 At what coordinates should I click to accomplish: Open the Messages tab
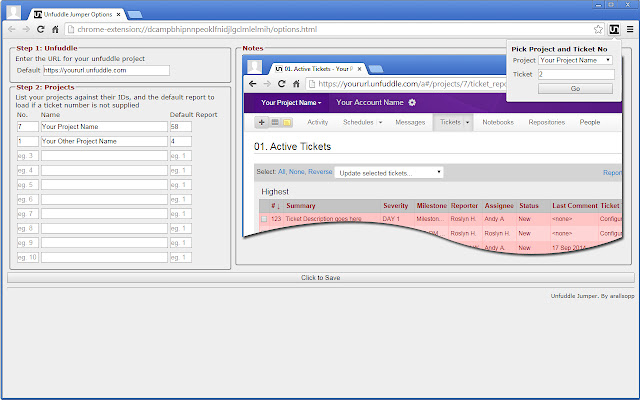[410, 122]
